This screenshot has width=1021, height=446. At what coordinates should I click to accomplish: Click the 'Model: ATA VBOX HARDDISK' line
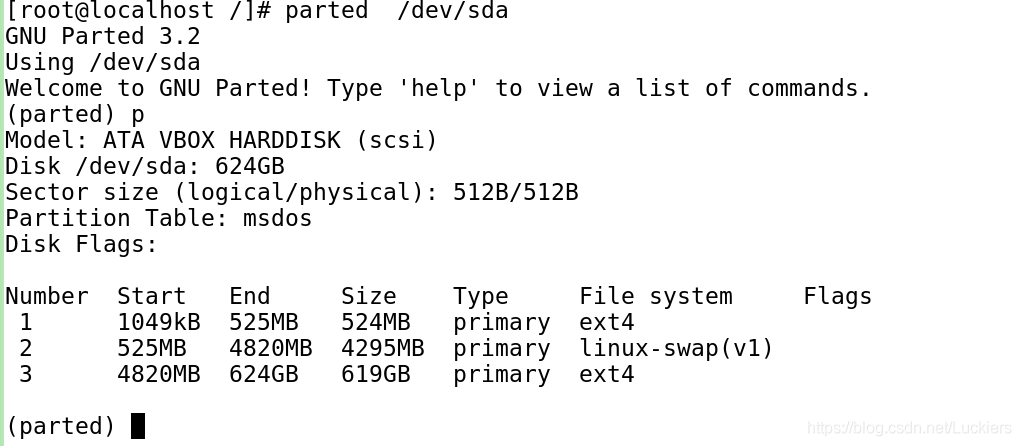tap(221, 140)
